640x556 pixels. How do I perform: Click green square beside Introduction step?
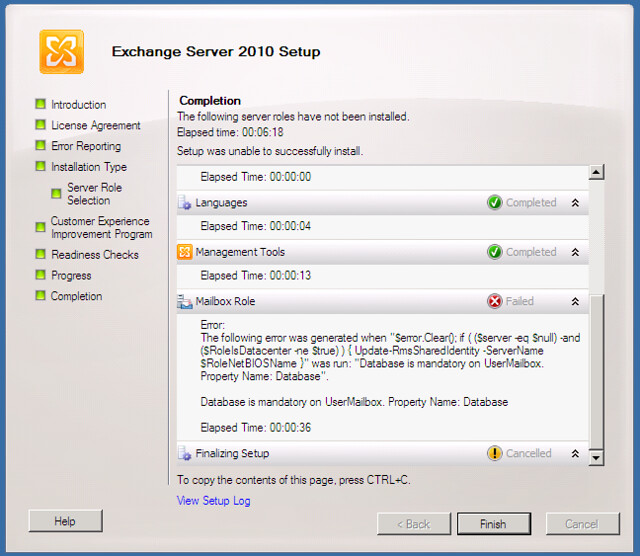(x=40, y=104)
